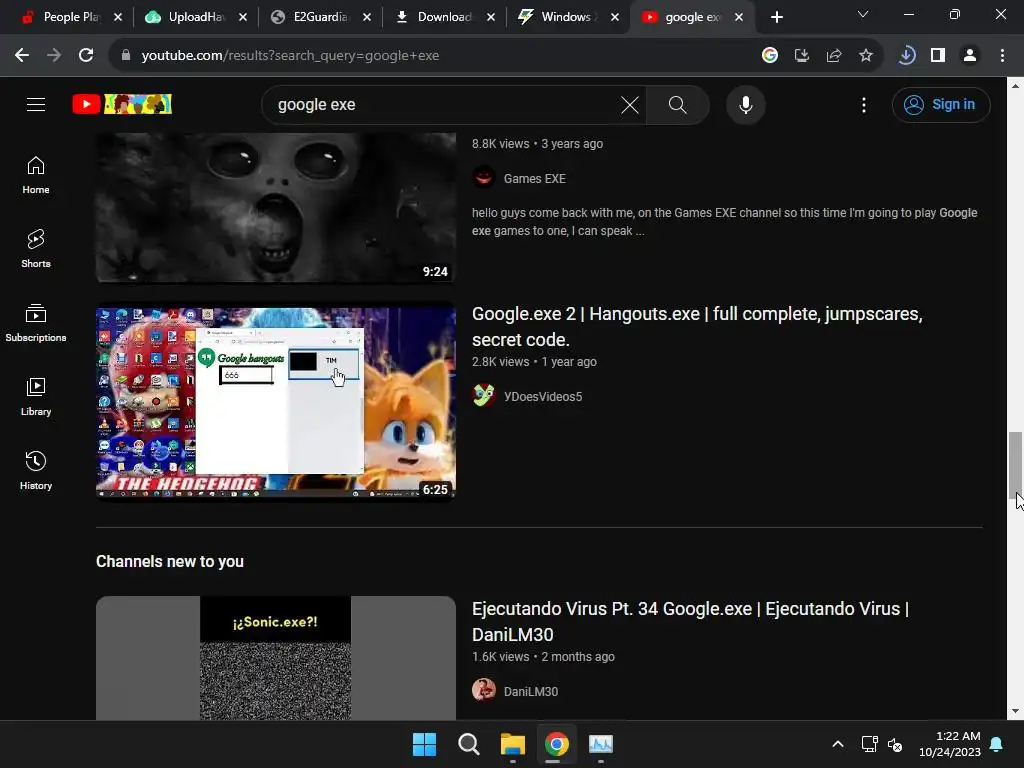Open the YouTube hamburger guide menu

36,104
